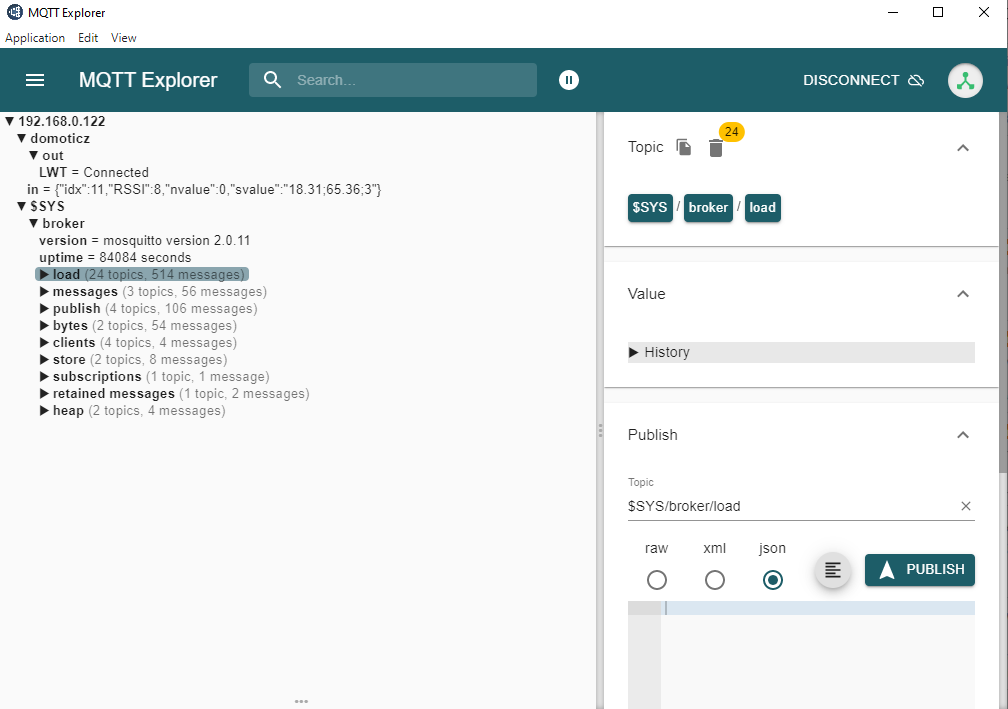
Task: Clear the publish topic with the X icon
Action: point(966,506)
